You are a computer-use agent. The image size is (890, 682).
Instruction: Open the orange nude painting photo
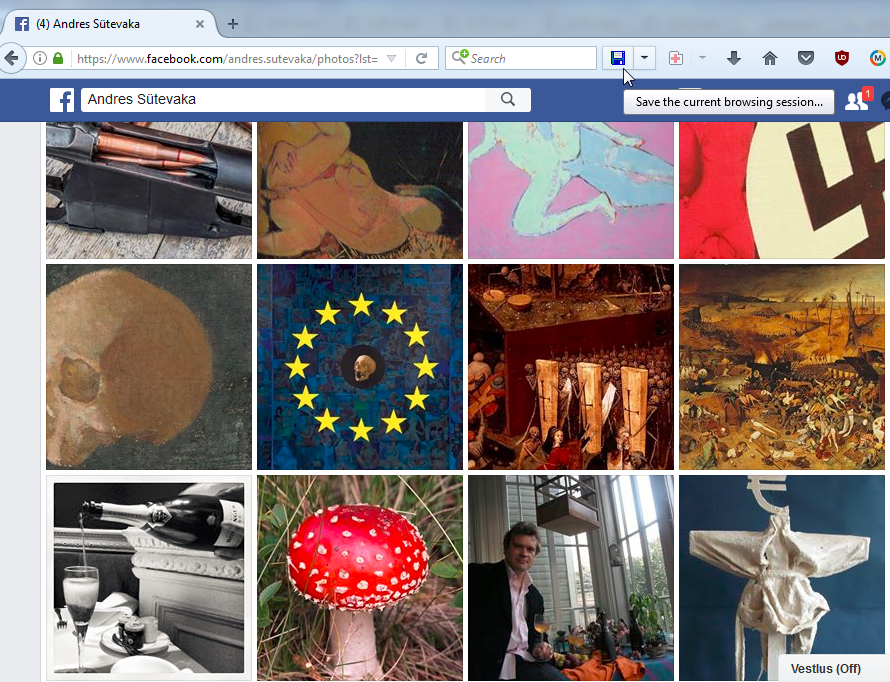click(x=360, y=191)
